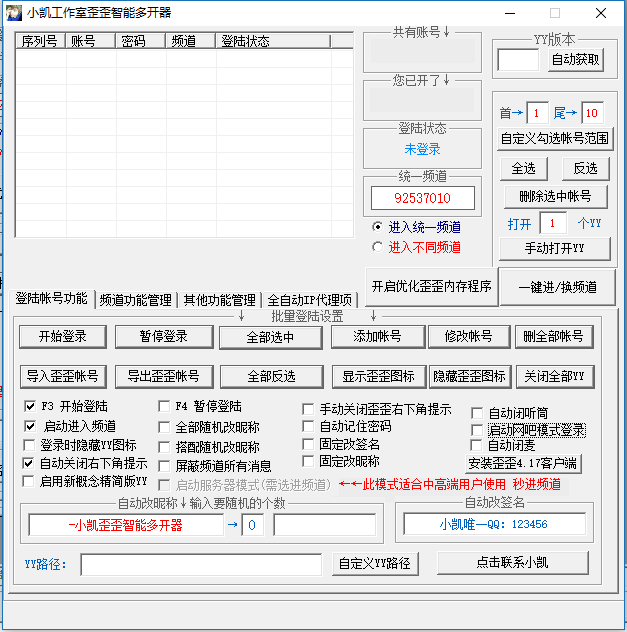Click 自定义勾选帐号范围 button
Screen dimensions: 627x632
click(x=554, y=139)
